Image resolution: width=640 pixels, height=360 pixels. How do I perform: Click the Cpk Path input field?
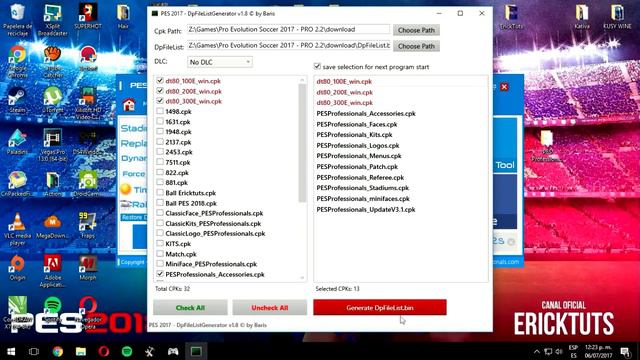[288, 29]
